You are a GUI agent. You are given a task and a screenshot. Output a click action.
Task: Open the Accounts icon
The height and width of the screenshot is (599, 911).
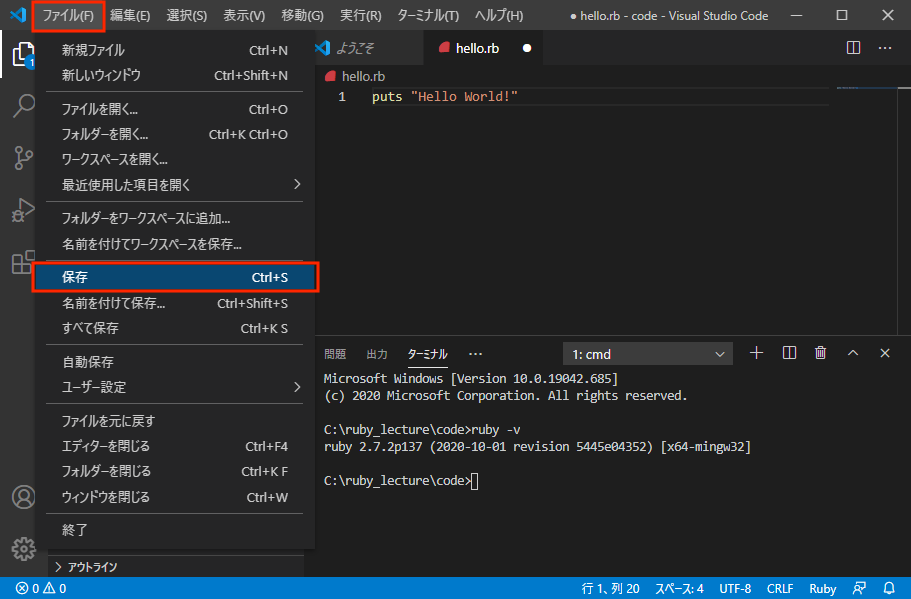[23, 497]
